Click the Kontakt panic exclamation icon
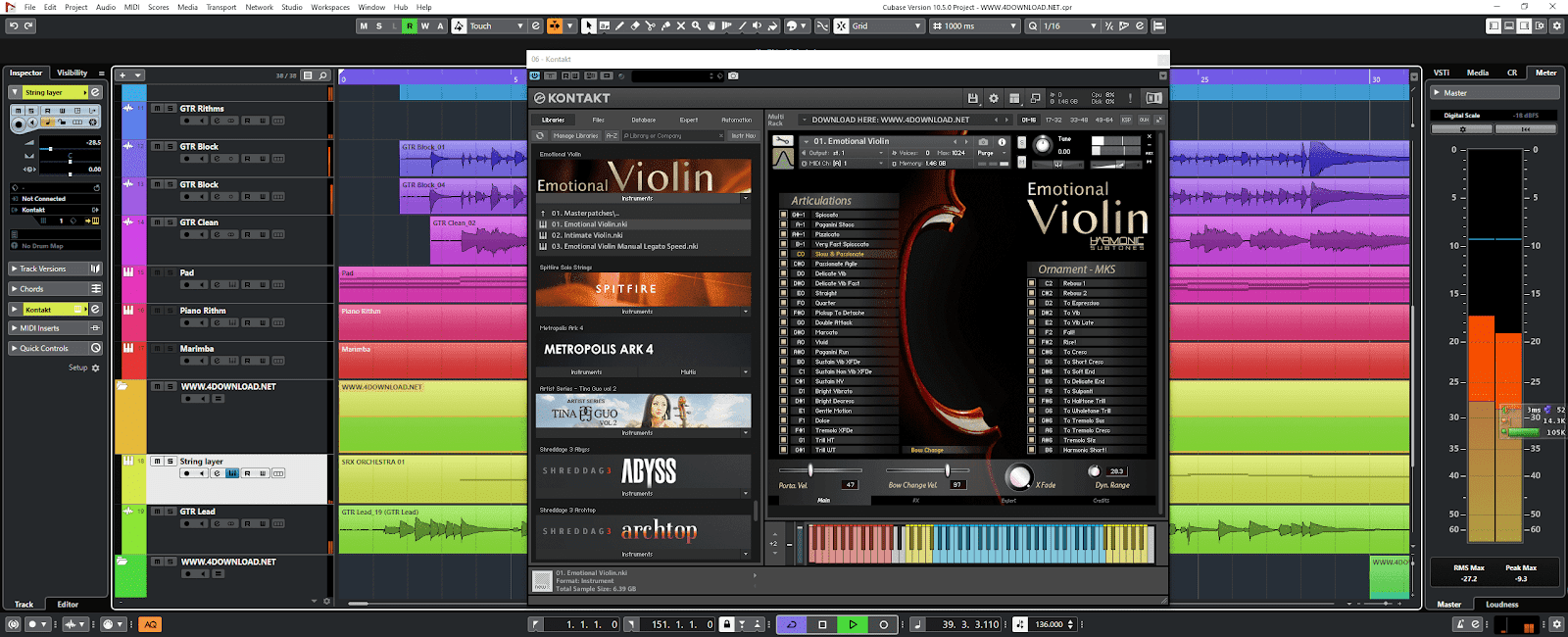The width and height of the screenshot is (1568, 637). pos(1130,98)
